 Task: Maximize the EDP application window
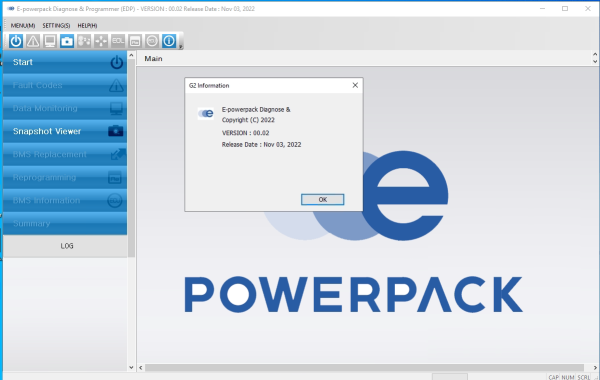(565, 8)
